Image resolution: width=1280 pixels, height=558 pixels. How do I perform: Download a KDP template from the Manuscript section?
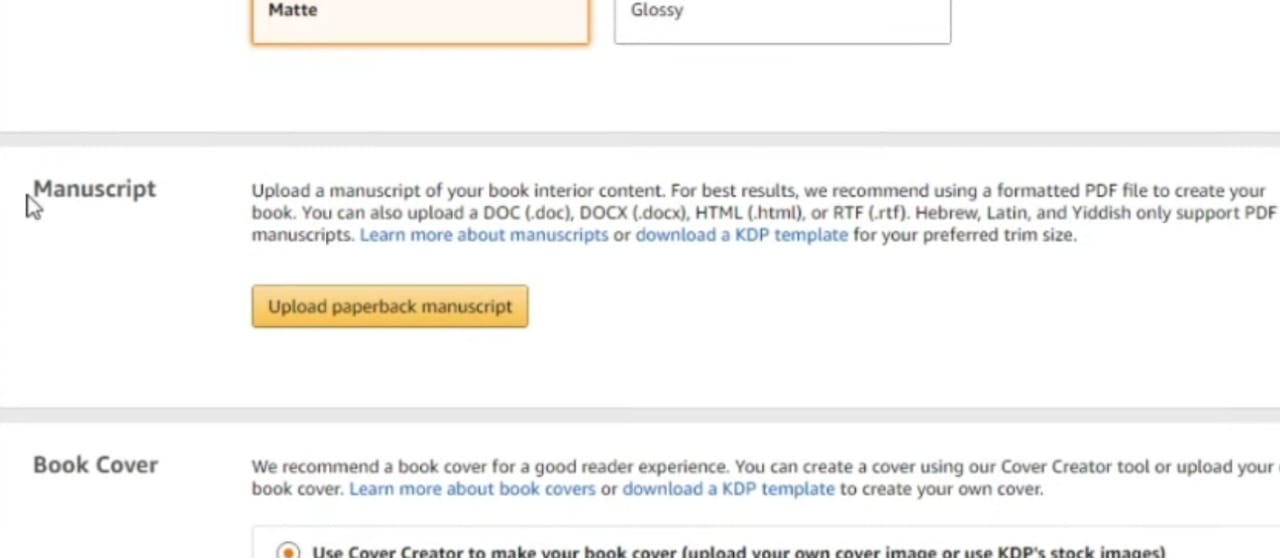pyautogui.click(x=741, y=235)
